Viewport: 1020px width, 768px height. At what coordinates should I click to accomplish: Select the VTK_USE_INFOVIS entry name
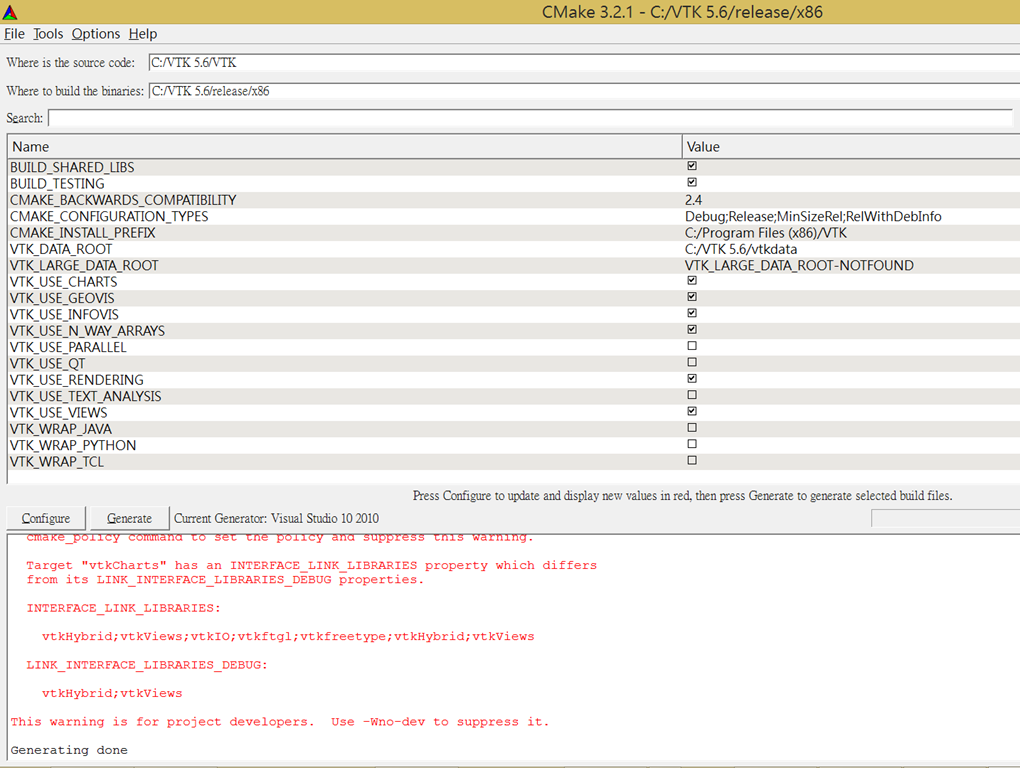(64, 315)
